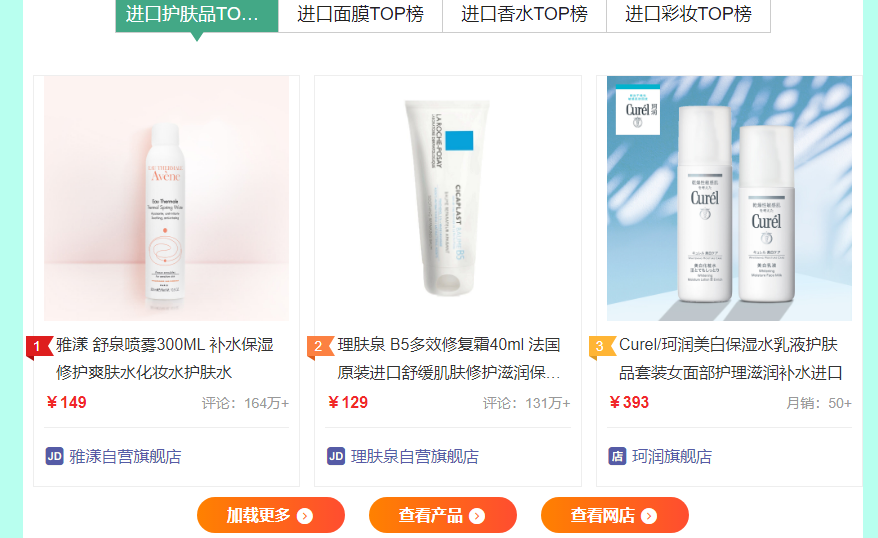
Task: Load more products with 加载更多
Action: coord(270,515)
